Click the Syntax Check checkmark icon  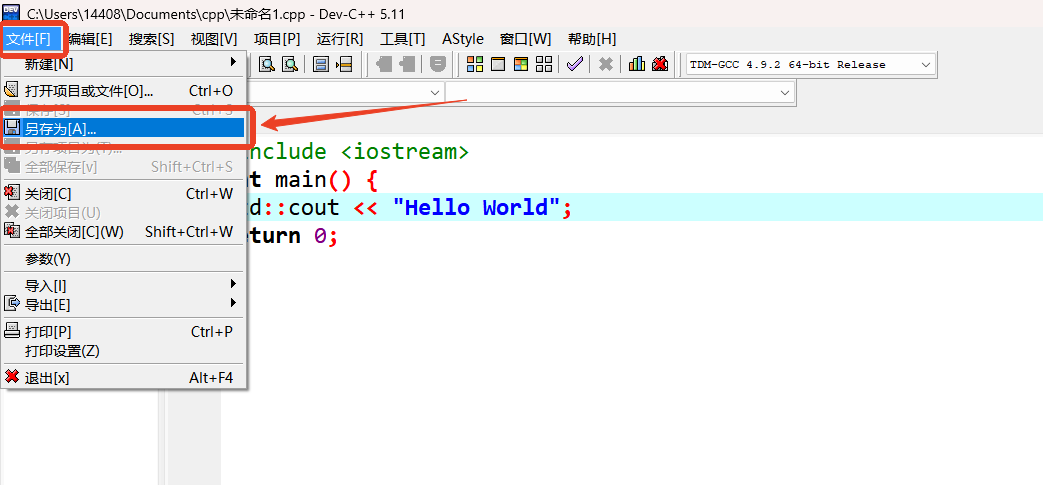[x=575, y=64]
